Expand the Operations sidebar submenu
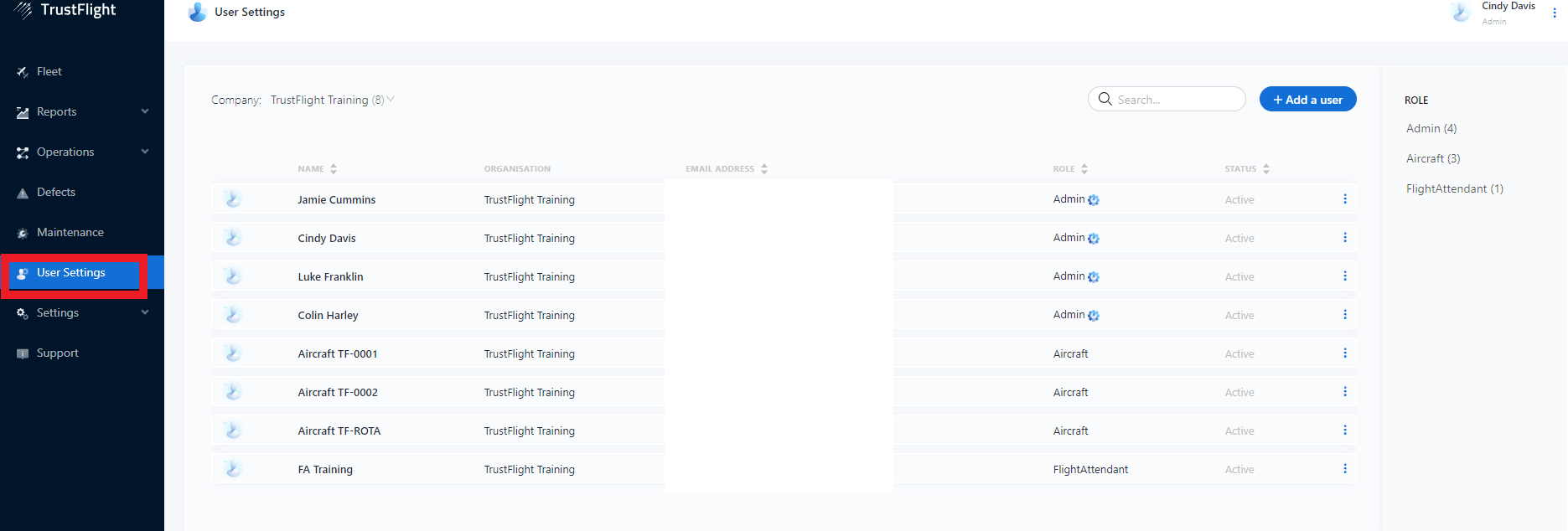 (x=145, y=152)
